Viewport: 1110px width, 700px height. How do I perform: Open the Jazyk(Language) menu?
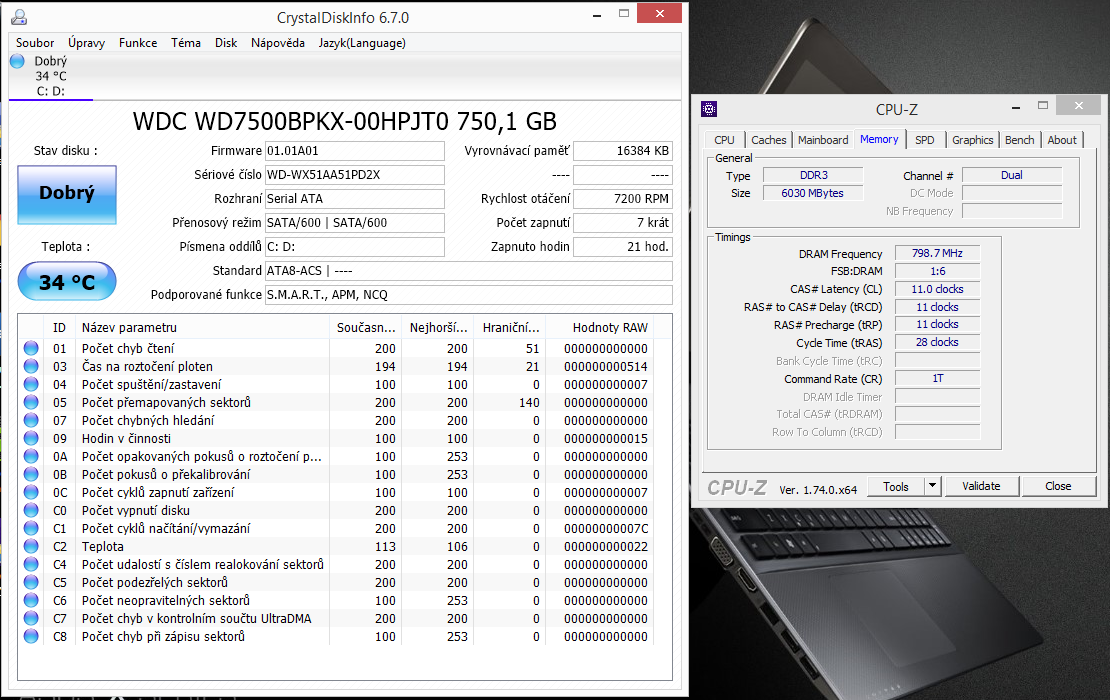tap(362, 43)
